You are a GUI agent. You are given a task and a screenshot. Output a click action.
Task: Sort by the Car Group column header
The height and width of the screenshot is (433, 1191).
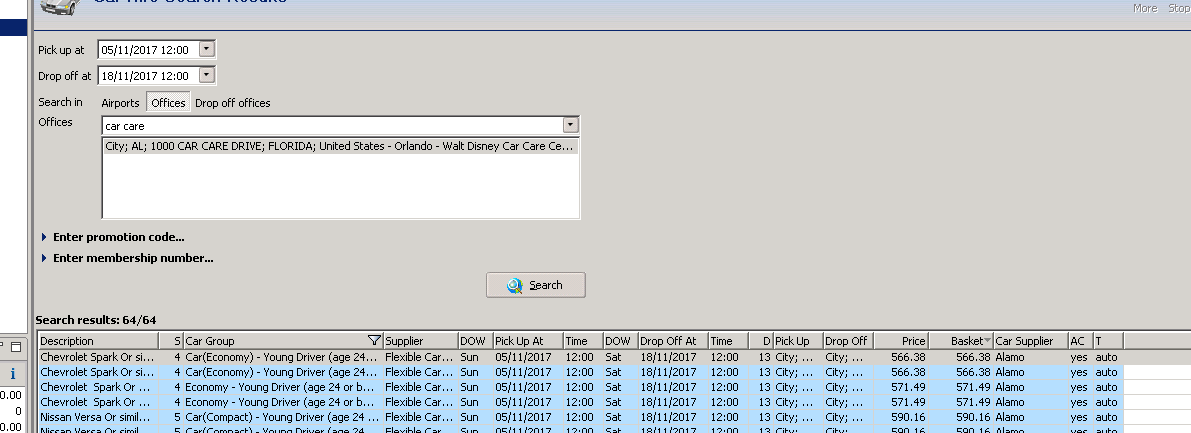click(283, 341)
